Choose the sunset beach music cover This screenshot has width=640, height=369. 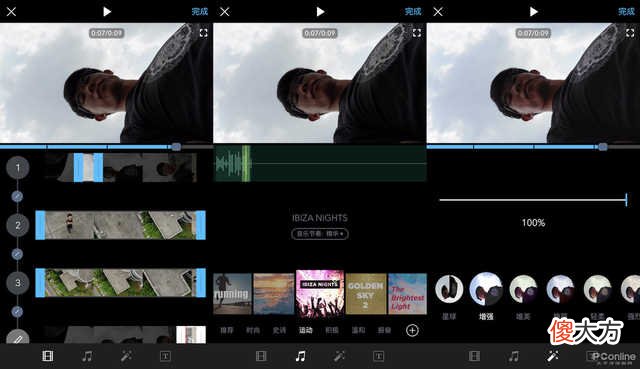click(273, 294)
